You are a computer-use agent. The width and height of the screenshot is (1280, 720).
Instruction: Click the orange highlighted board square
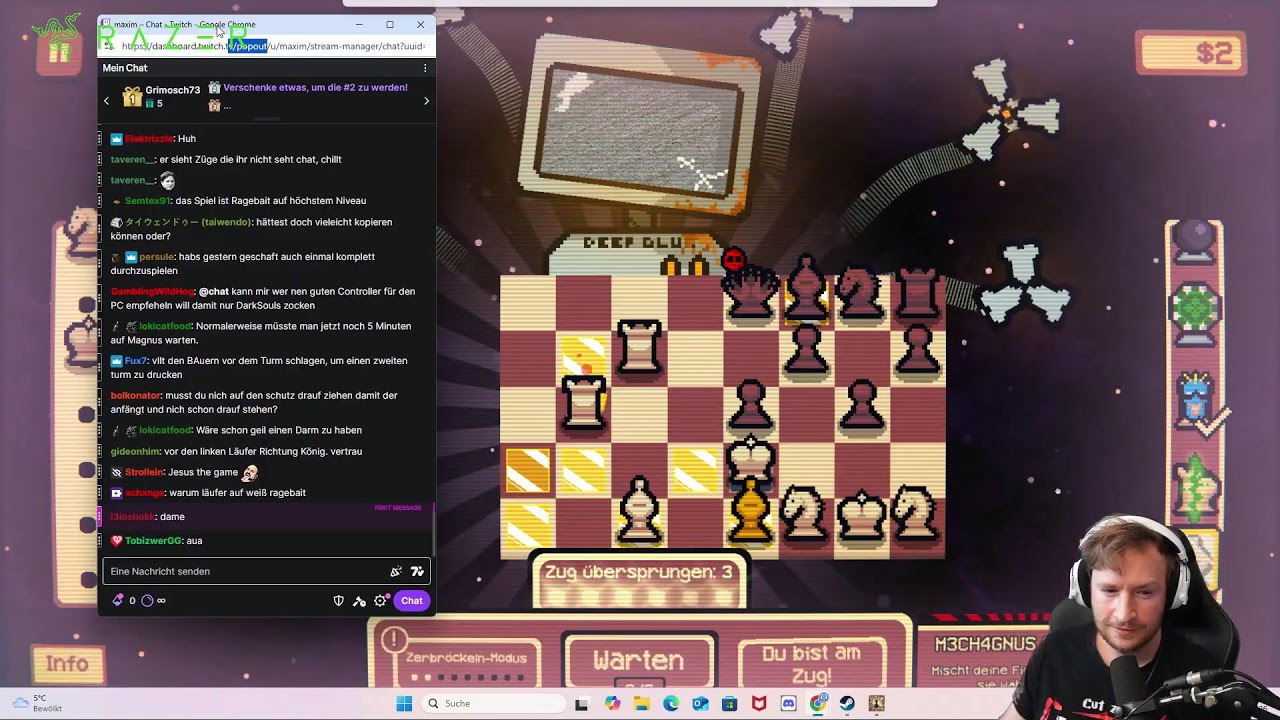(528, 470)
